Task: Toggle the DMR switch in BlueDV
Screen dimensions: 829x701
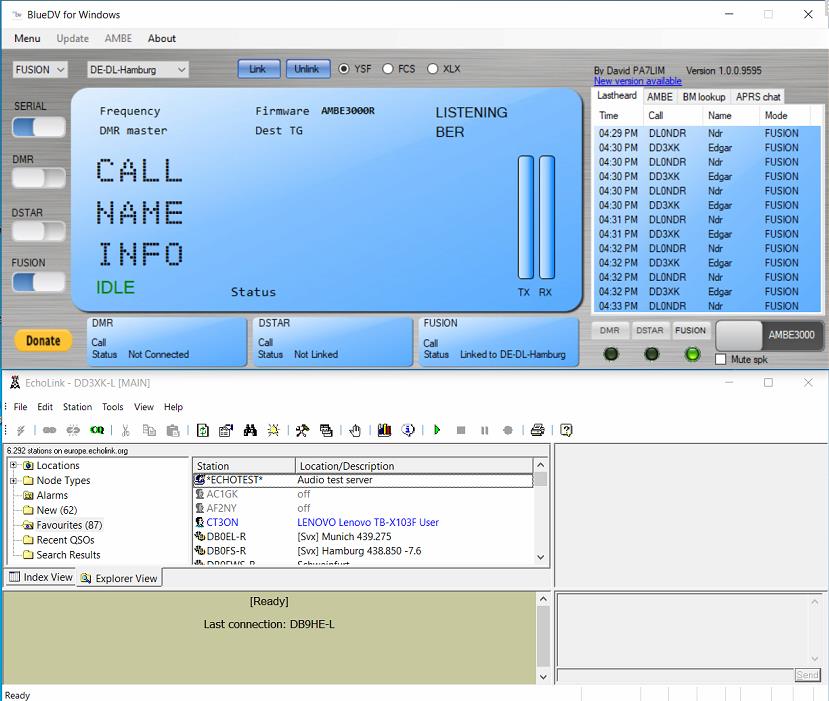Action: 39,178
